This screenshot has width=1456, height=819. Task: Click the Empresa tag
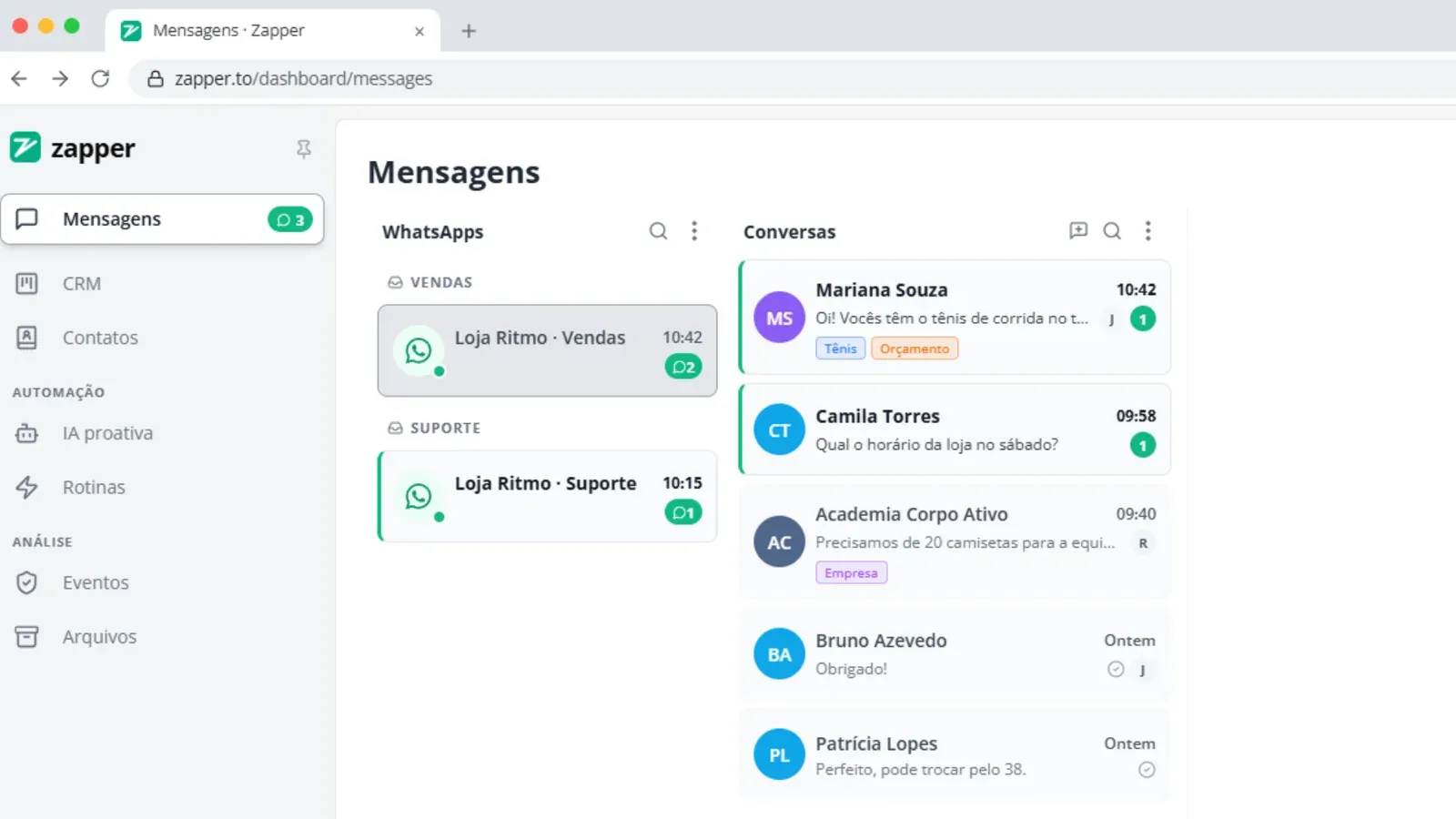point(852,573)
